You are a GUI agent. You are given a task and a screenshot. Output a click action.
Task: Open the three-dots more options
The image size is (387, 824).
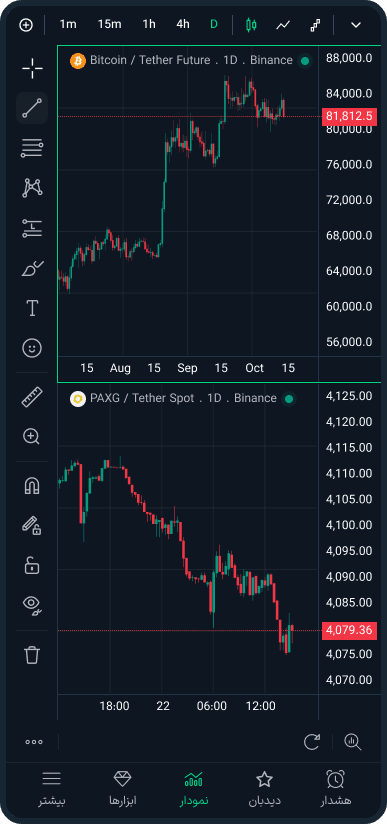coord(34,742)
